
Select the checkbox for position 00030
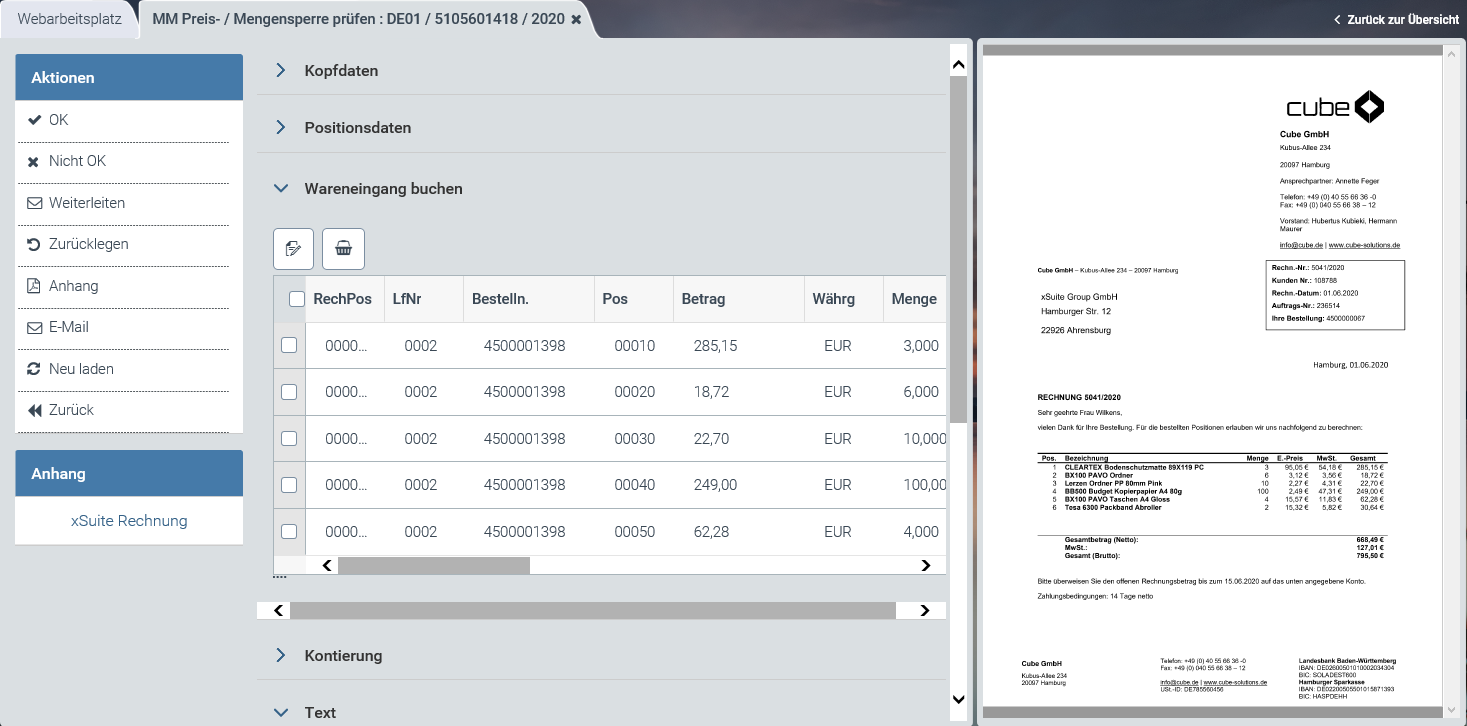point(289,439)
